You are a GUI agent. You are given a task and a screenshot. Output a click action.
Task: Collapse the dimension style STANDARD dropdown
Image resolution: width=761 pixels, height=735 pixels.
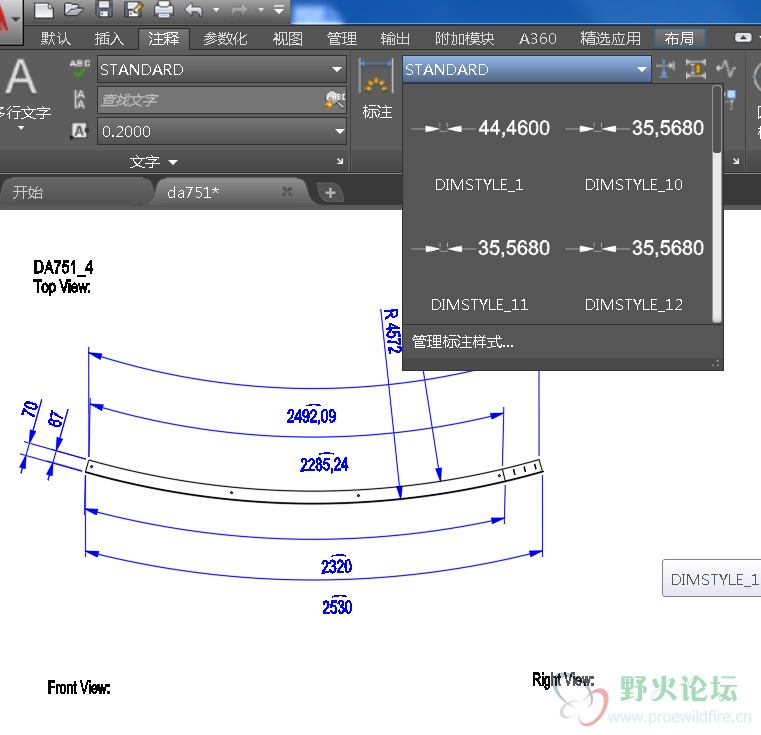641,70
